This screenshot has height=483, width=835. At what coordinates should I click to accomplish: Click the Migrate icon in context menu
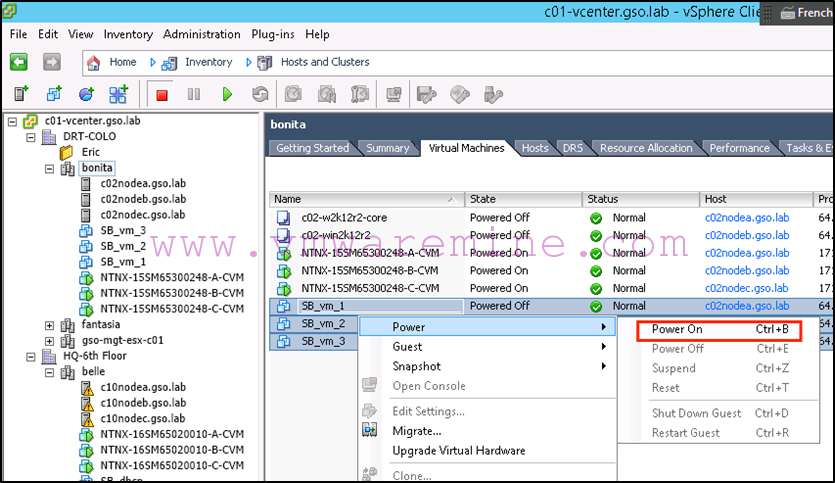[370, 430]
